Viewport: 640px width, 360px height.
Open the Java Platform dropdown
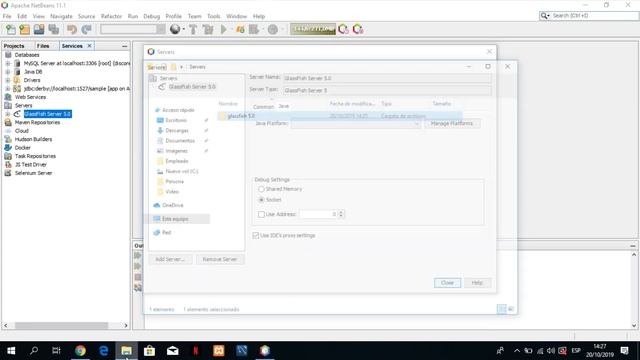tap(356, 124)
